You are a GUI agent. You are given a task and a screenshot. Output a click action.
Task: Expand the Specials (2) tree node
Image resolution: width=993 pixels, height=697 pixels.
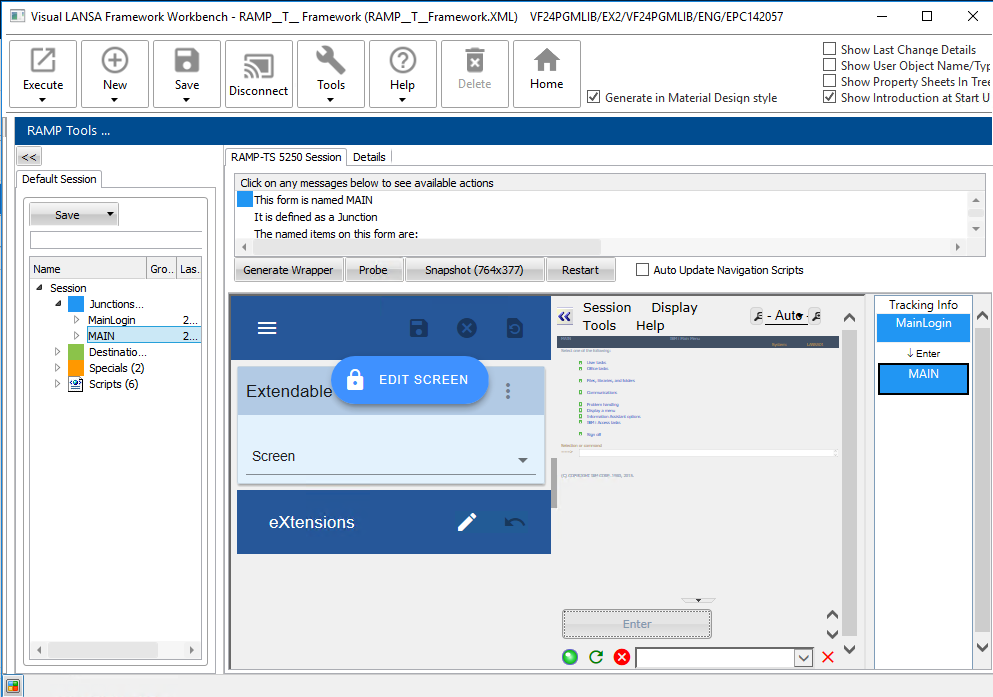click(x=58, y=368)
